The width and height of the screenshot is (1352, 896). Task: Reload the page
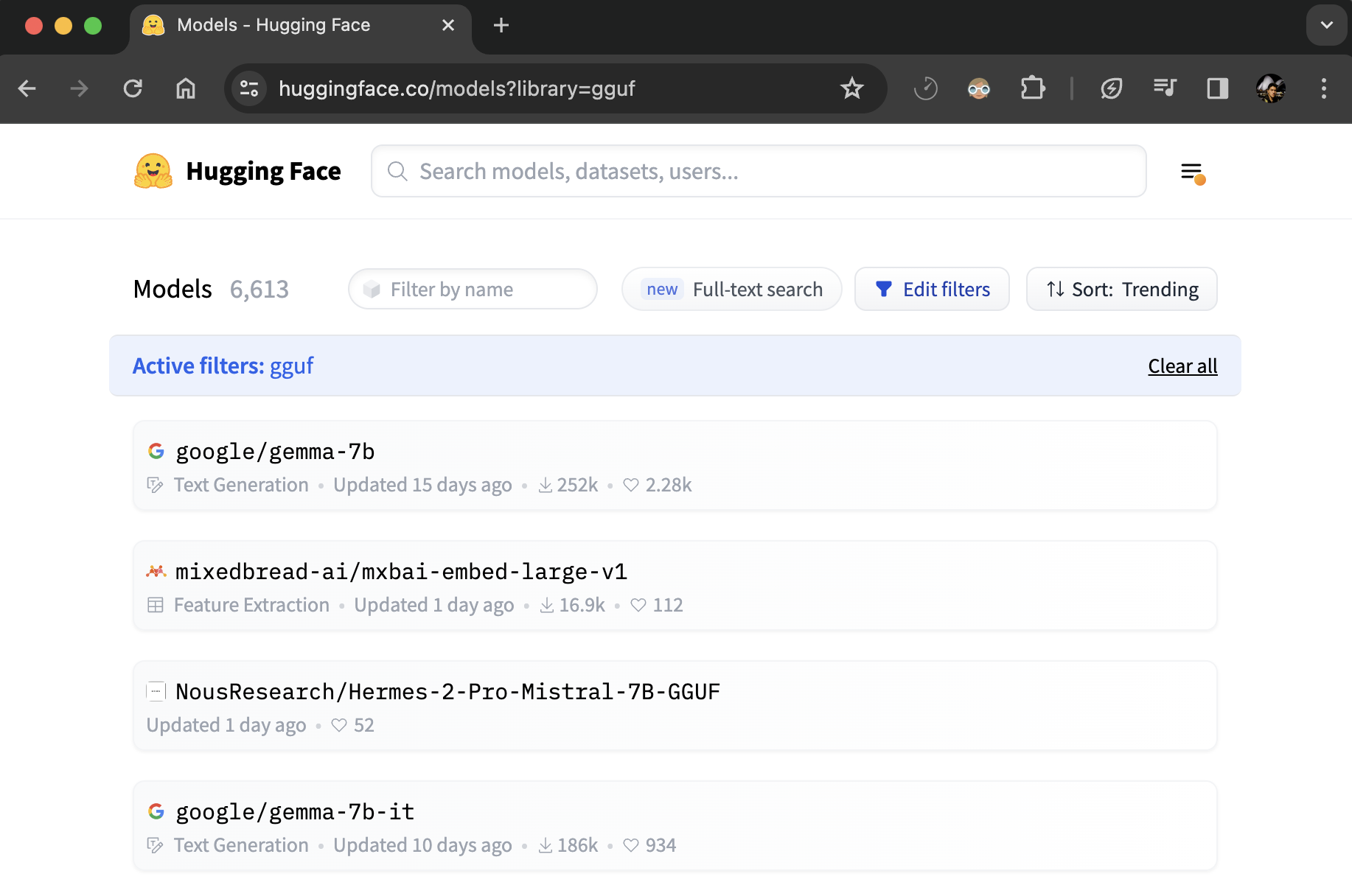pos(133,88)
